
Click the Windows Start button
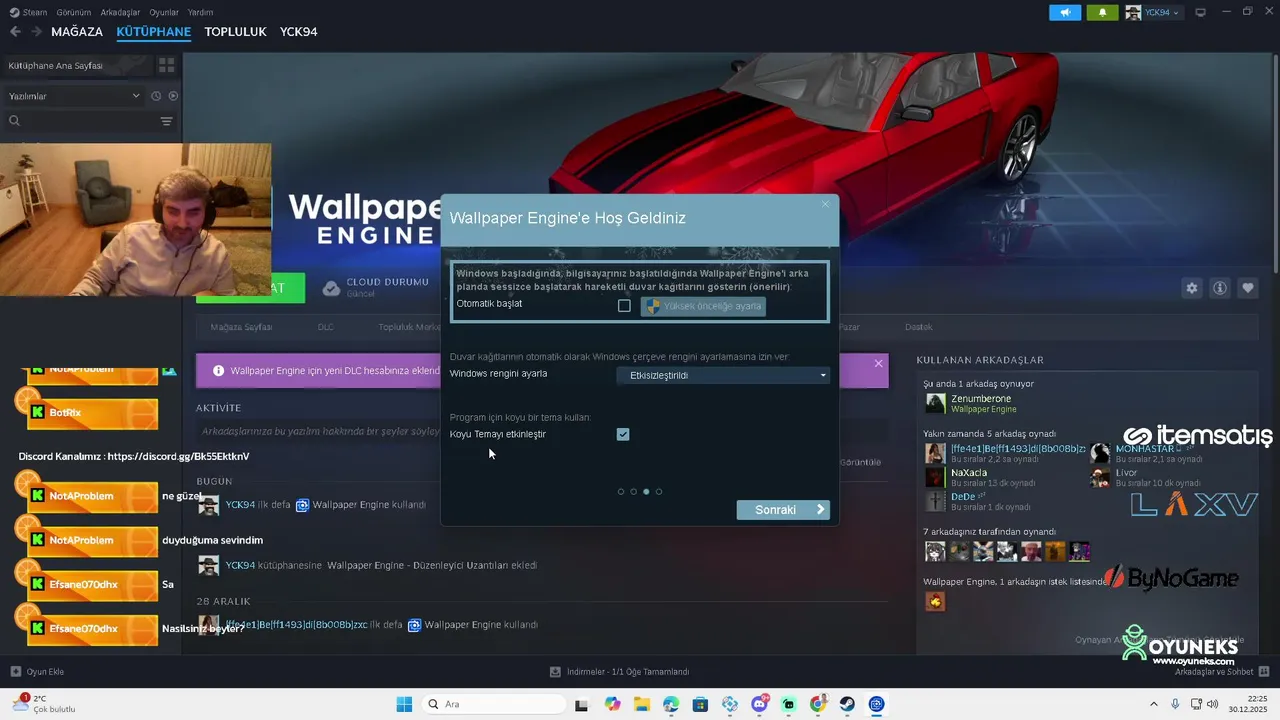404,704
